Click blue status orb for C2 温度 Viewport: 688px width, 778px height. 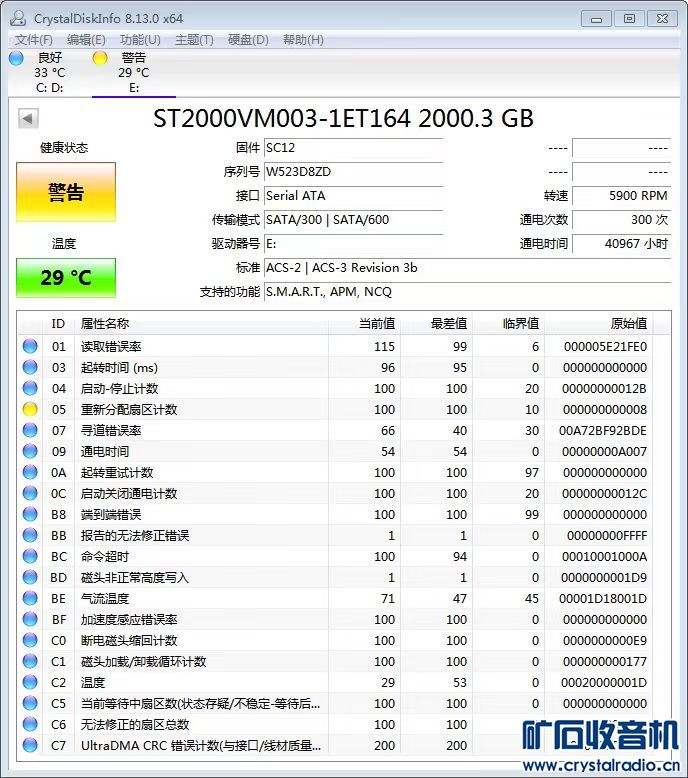(30, 682)
